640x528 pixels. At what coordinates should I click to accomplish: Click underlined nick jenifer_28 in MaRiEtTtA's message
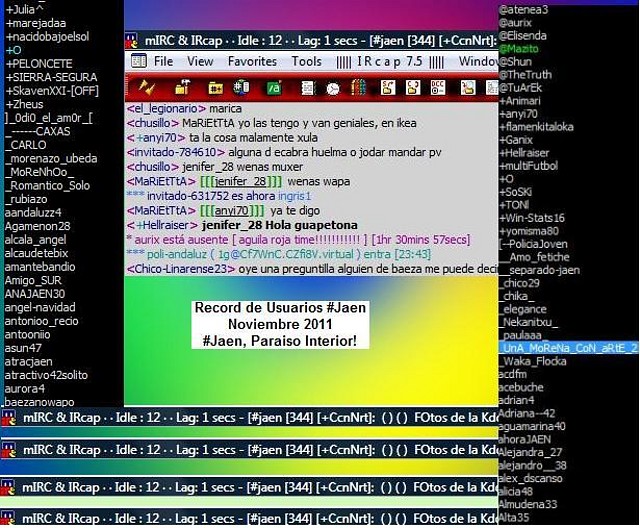coord(241,181)
